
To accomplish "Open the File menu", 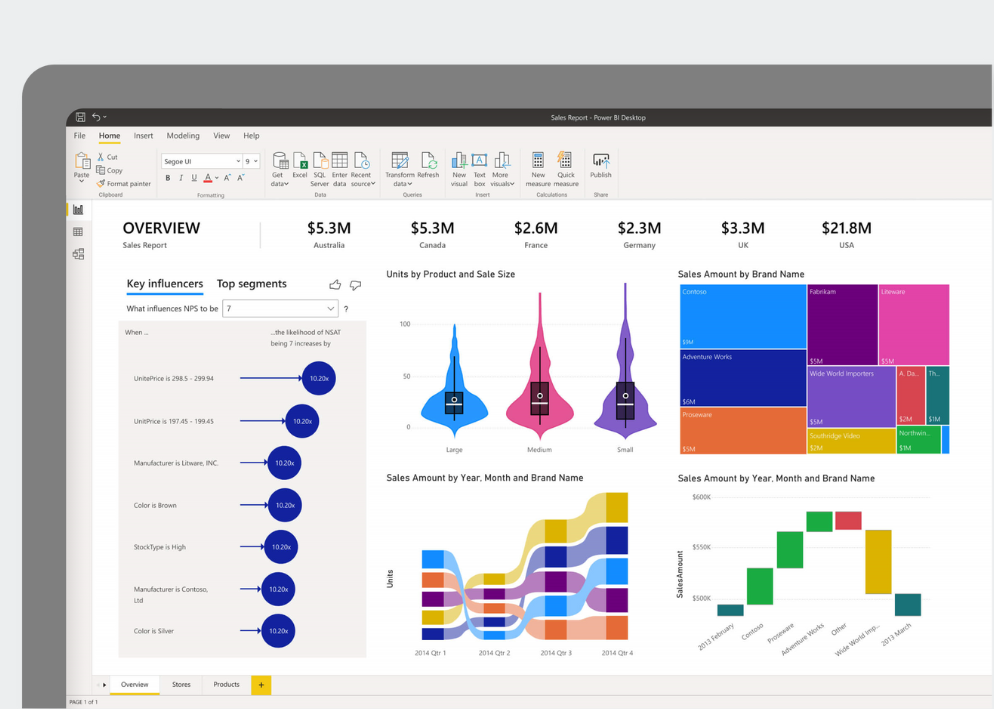I will click(79, 136).
